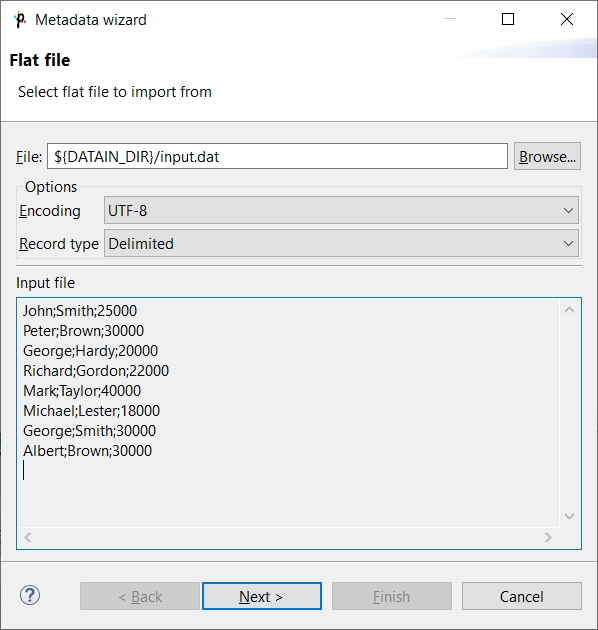Click scroll left arrow in input file preview
Image resolution: width=598 pixels, height=630 pixels.
[x=27, y=537]
